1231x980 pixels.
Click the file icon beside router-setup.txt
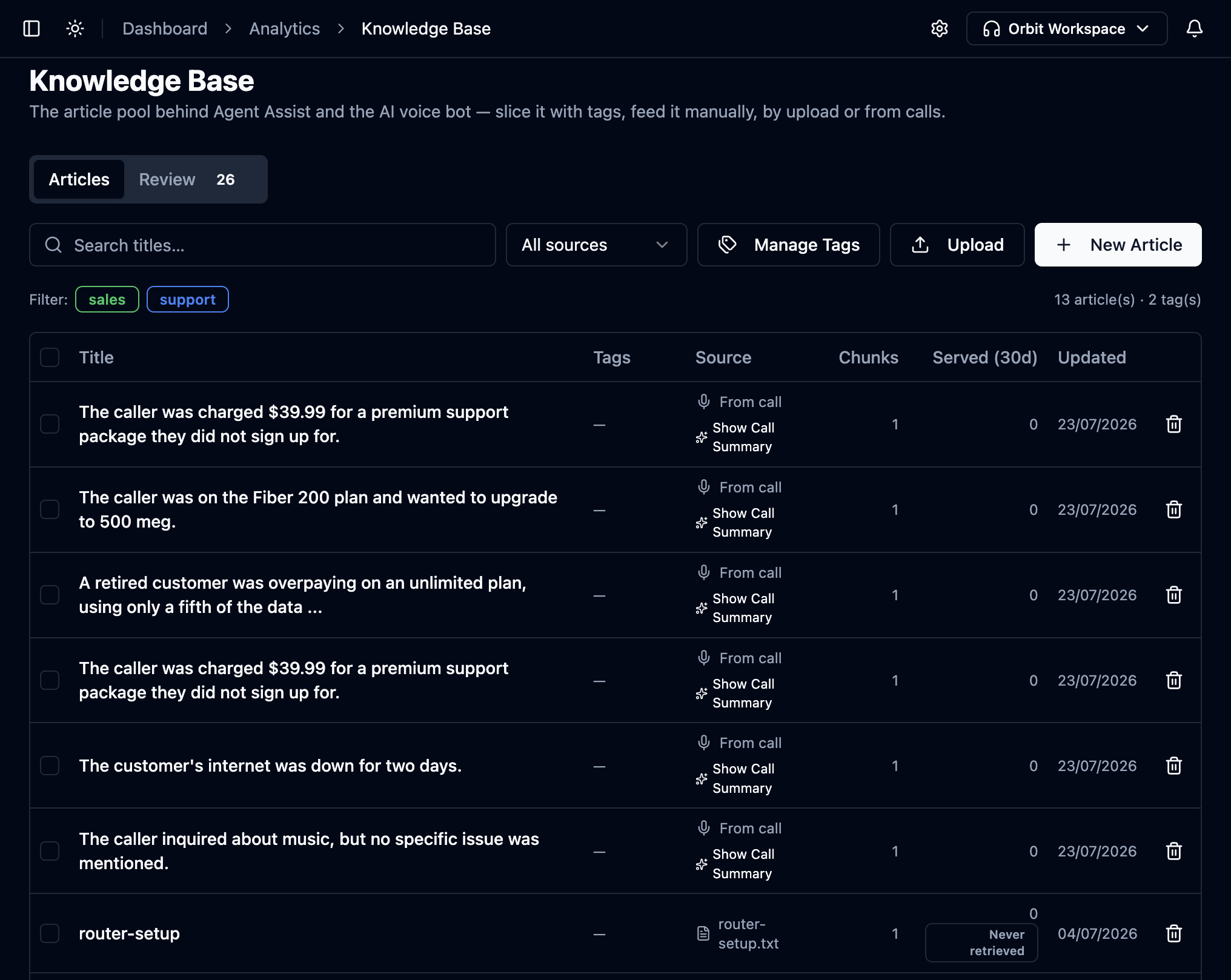[703, 933]
